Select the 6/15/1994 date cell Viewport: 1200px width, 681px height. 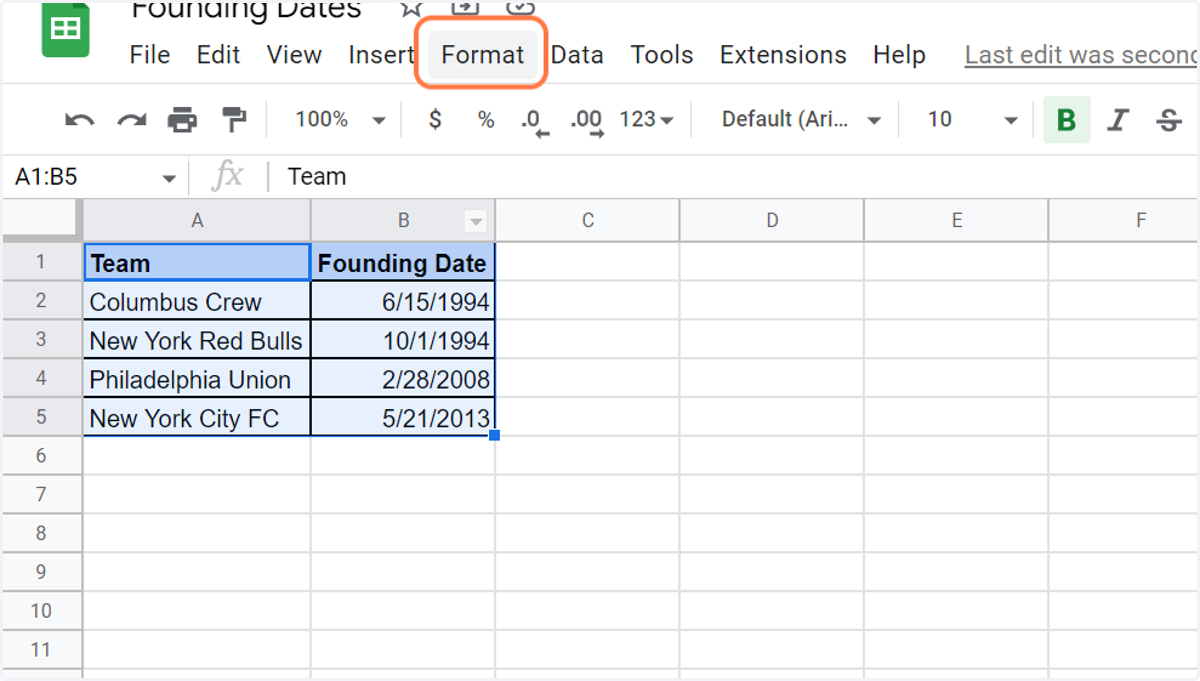[x=403, y=301]
